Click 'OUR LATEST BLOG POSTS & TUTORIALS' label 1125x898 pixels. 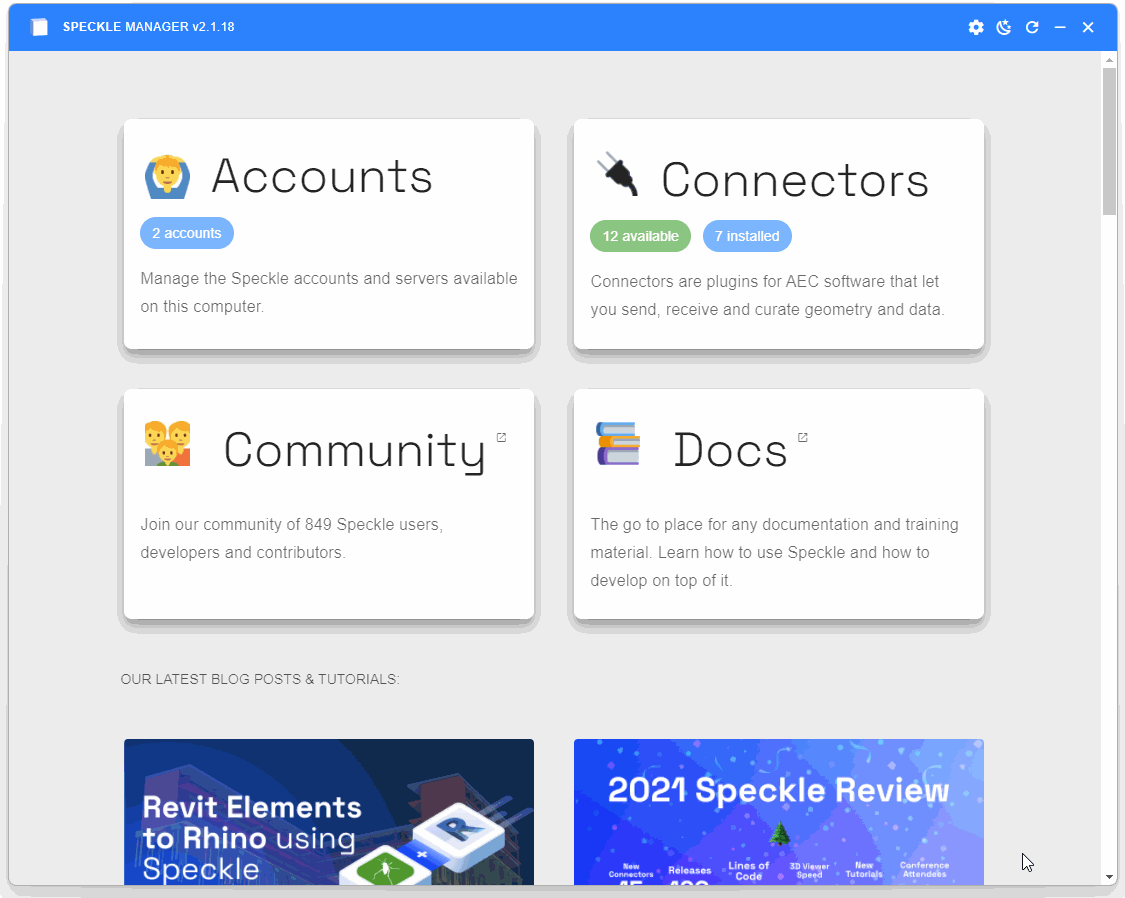coord(260,679)
